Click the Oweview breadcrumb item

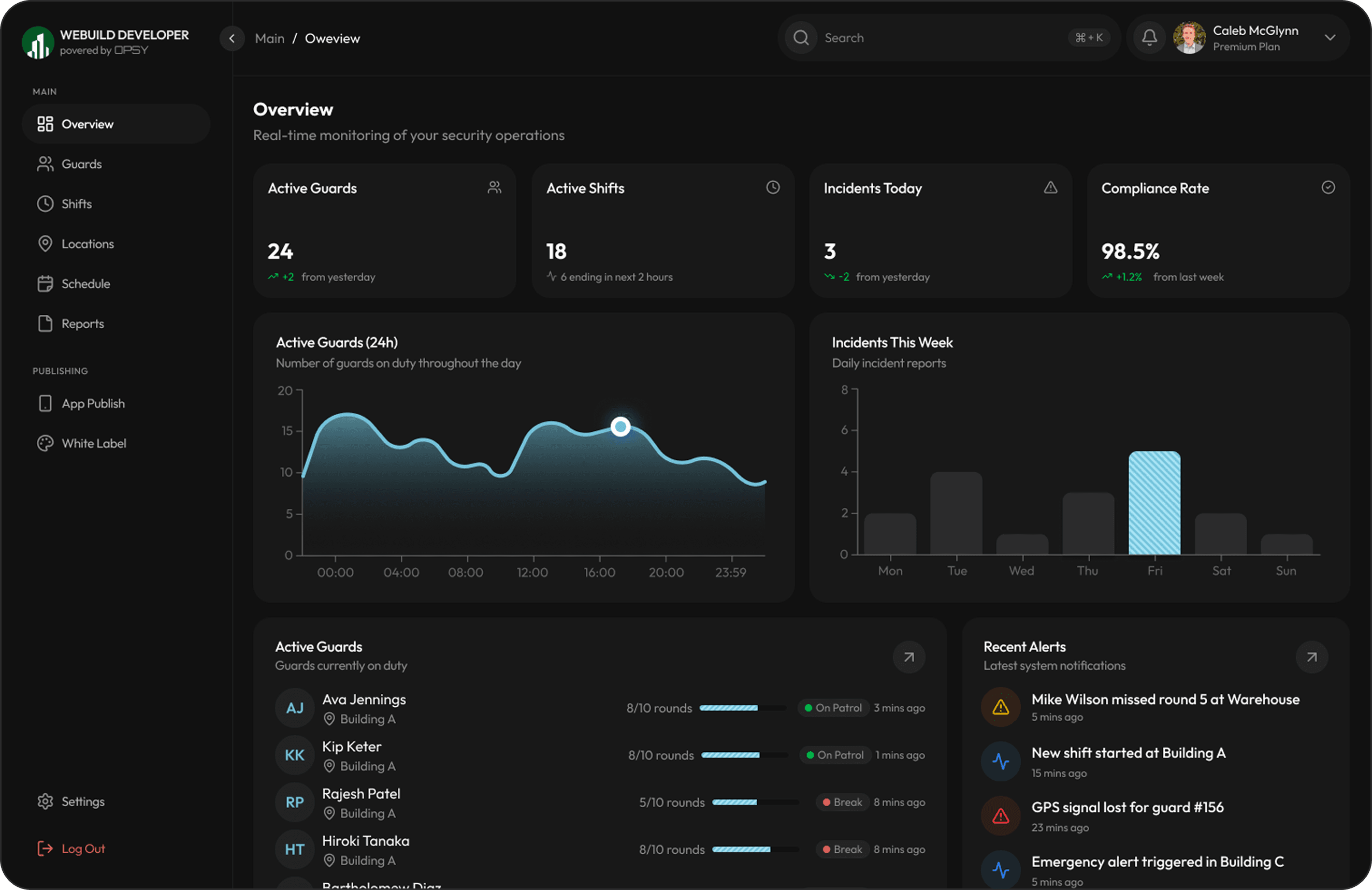coord(332,39)
